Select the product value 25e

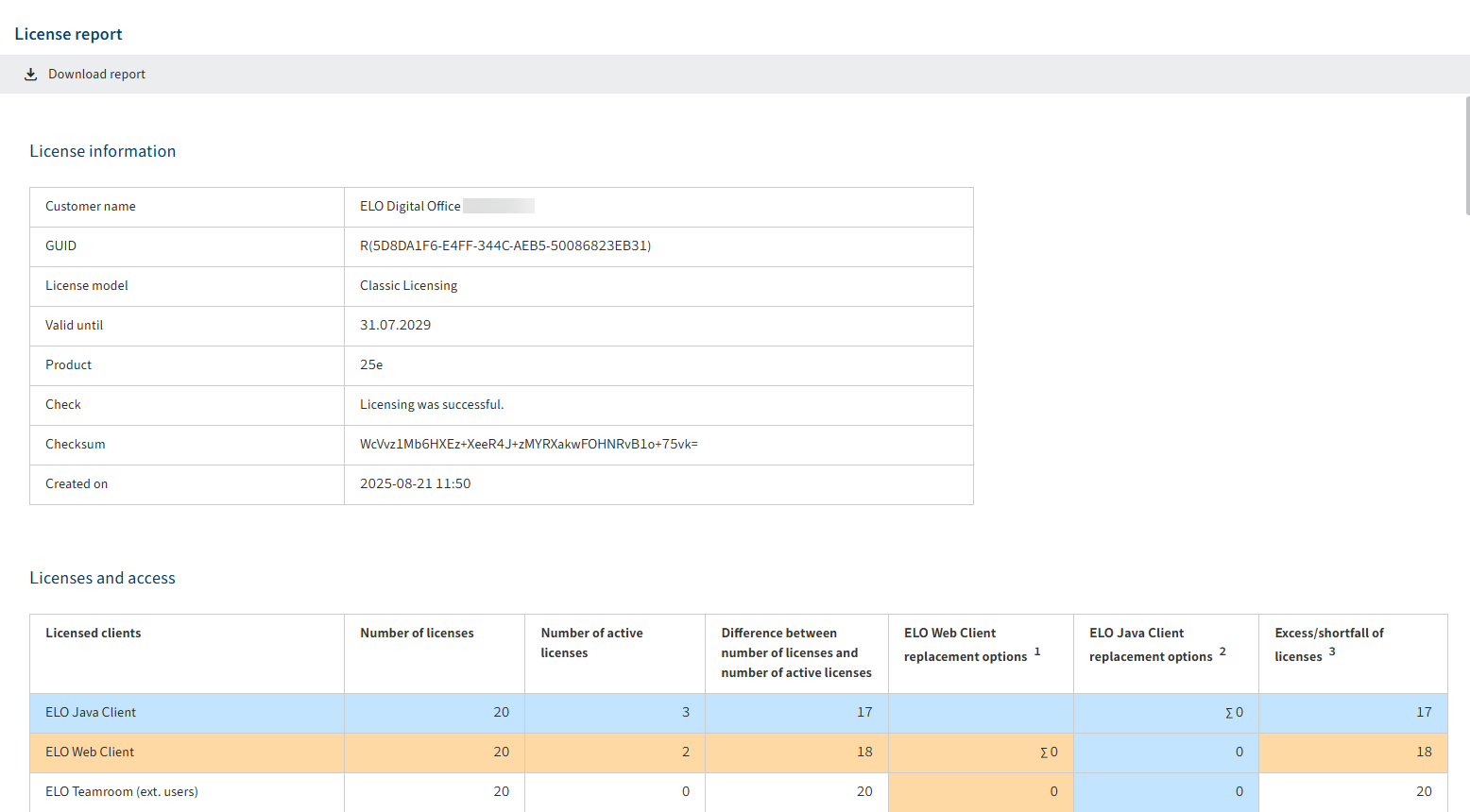(x=371, y=365)
